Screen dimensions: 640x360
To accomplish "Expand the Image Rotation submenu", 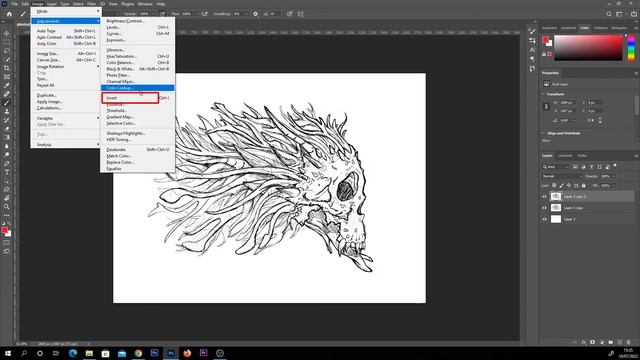I will coord(66,66).
